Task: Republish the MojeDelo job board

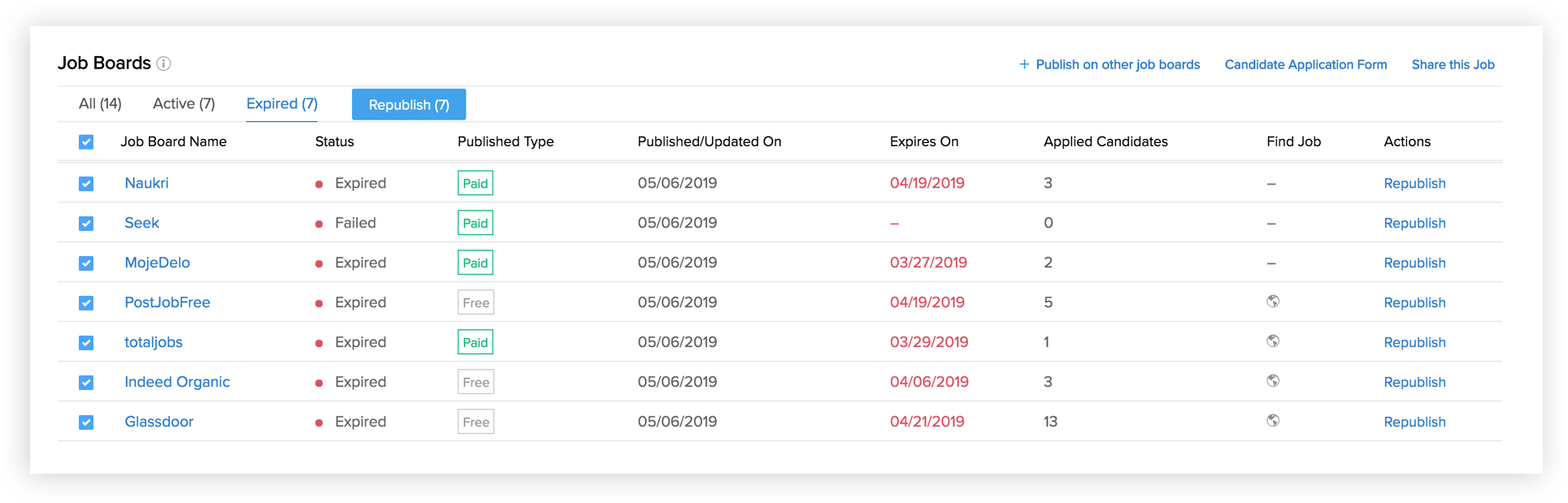Action: [x=1414, y=263]
